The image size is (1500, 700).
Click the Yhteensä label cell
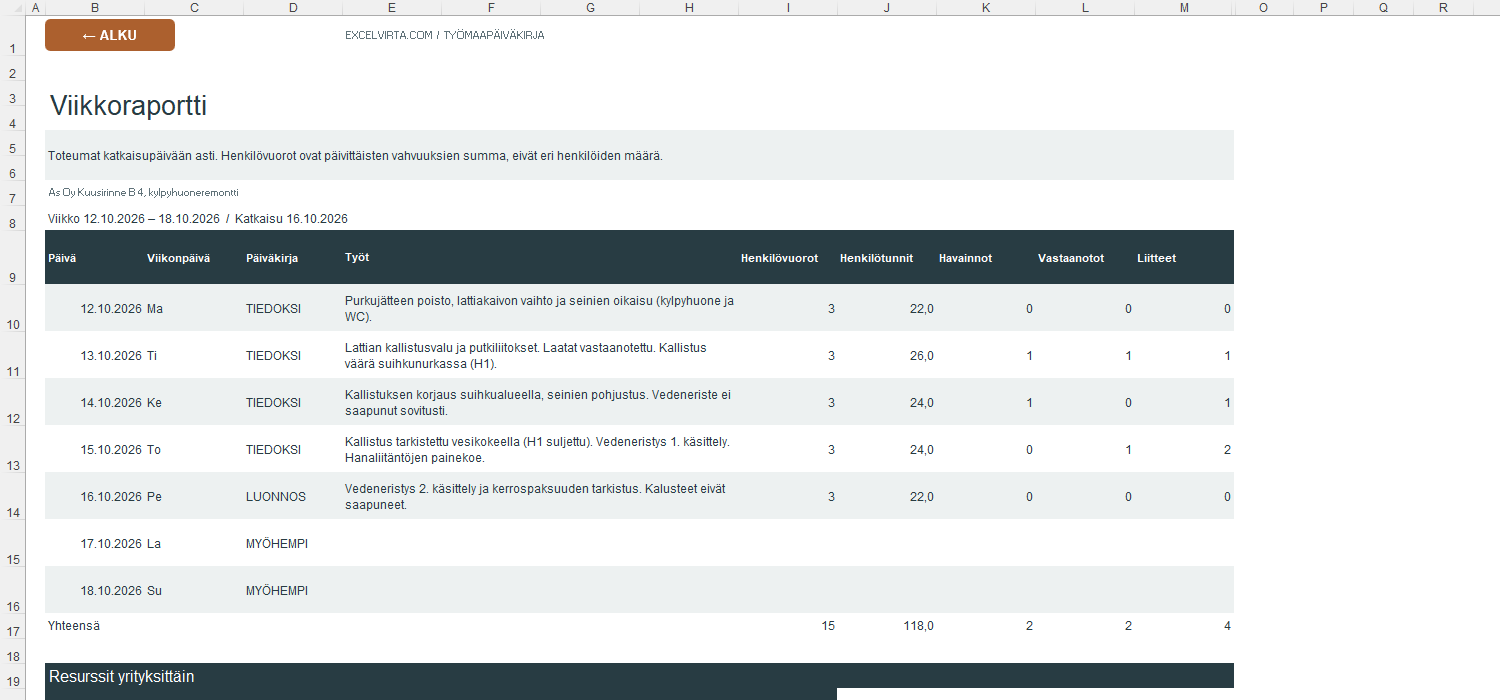[x=74, y=626]
